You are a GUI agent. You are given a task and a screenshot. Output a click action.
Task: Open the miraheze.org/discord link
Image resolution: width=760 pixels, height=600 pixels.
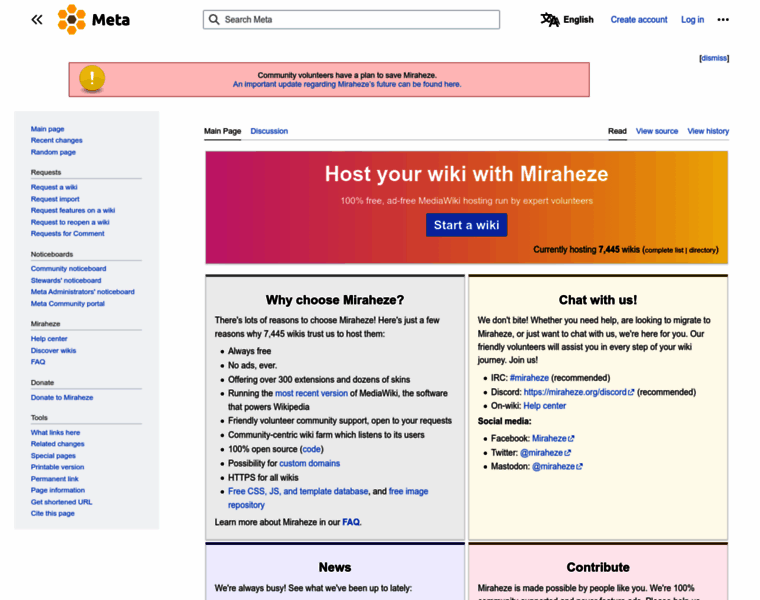pos(575,392)
